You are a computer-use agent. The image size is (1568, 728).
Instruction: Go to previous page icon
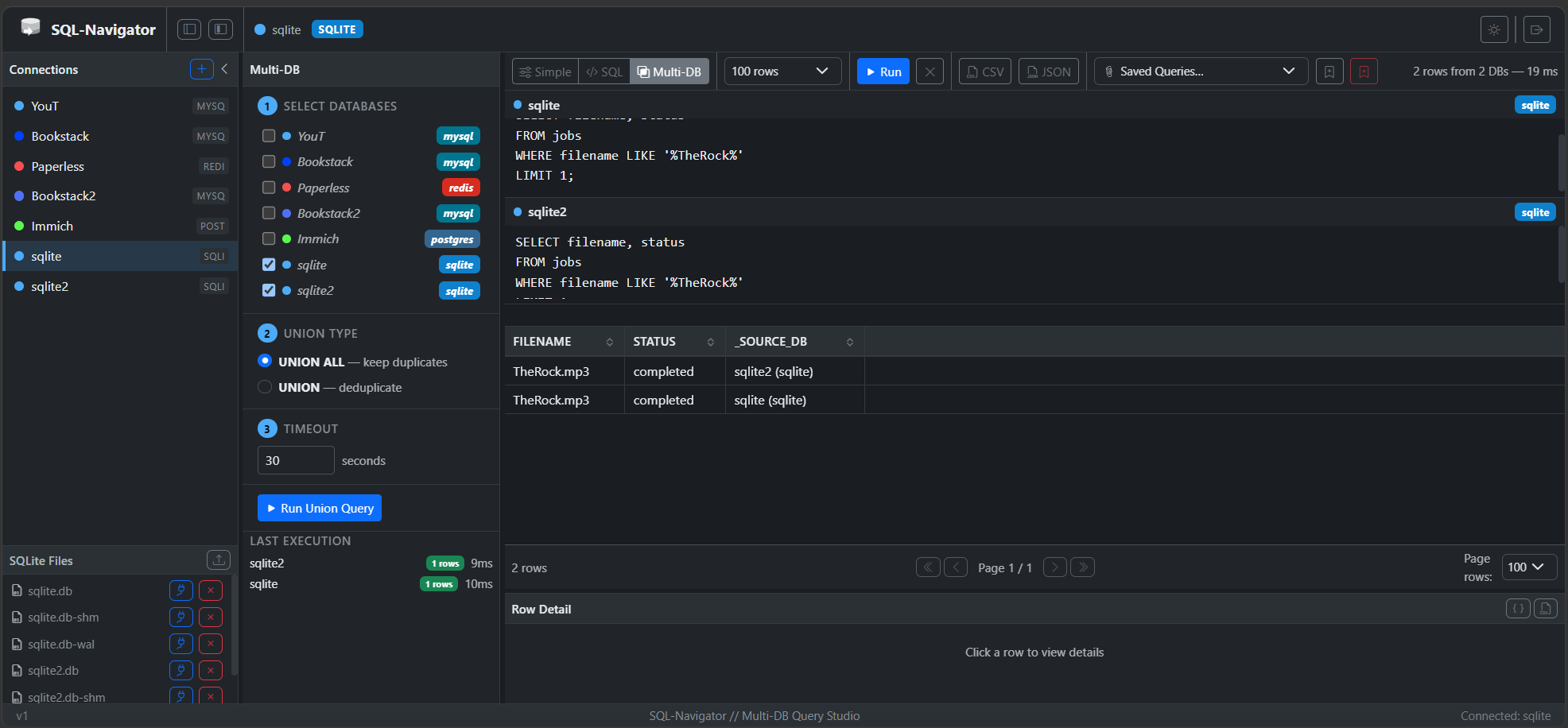(956, 567)
